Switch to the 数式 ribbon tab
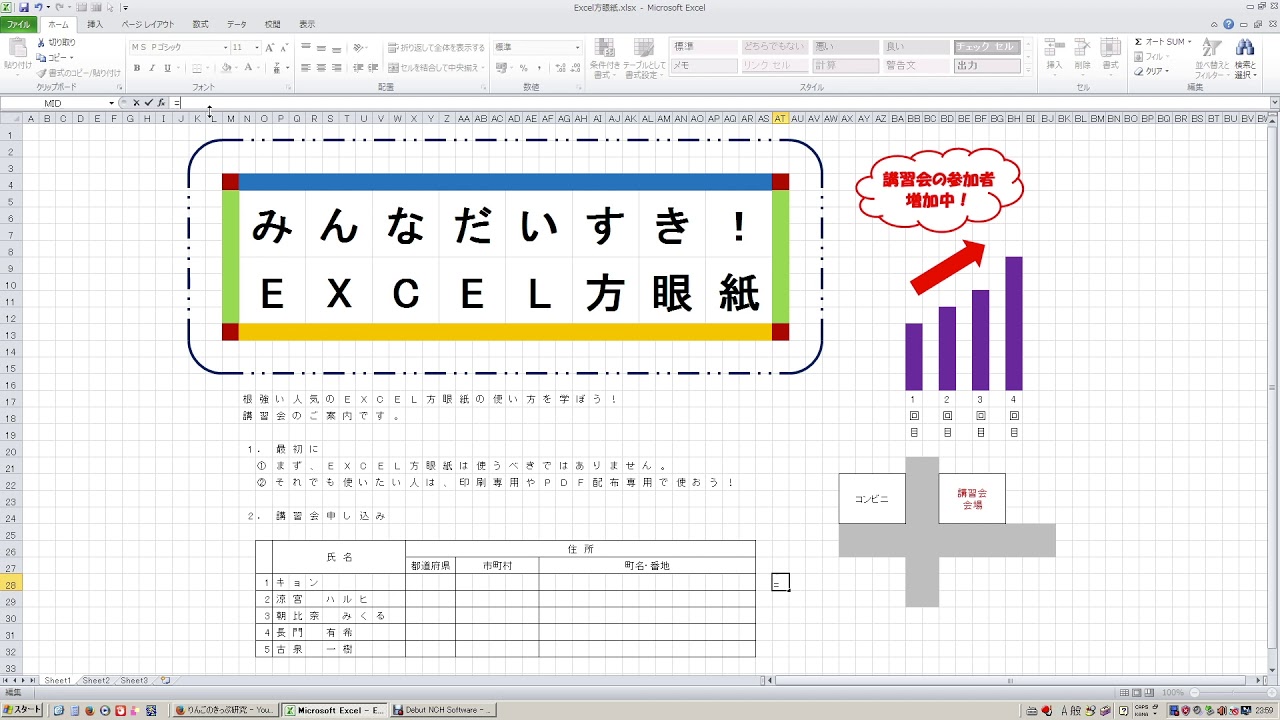 coord(201,24)
